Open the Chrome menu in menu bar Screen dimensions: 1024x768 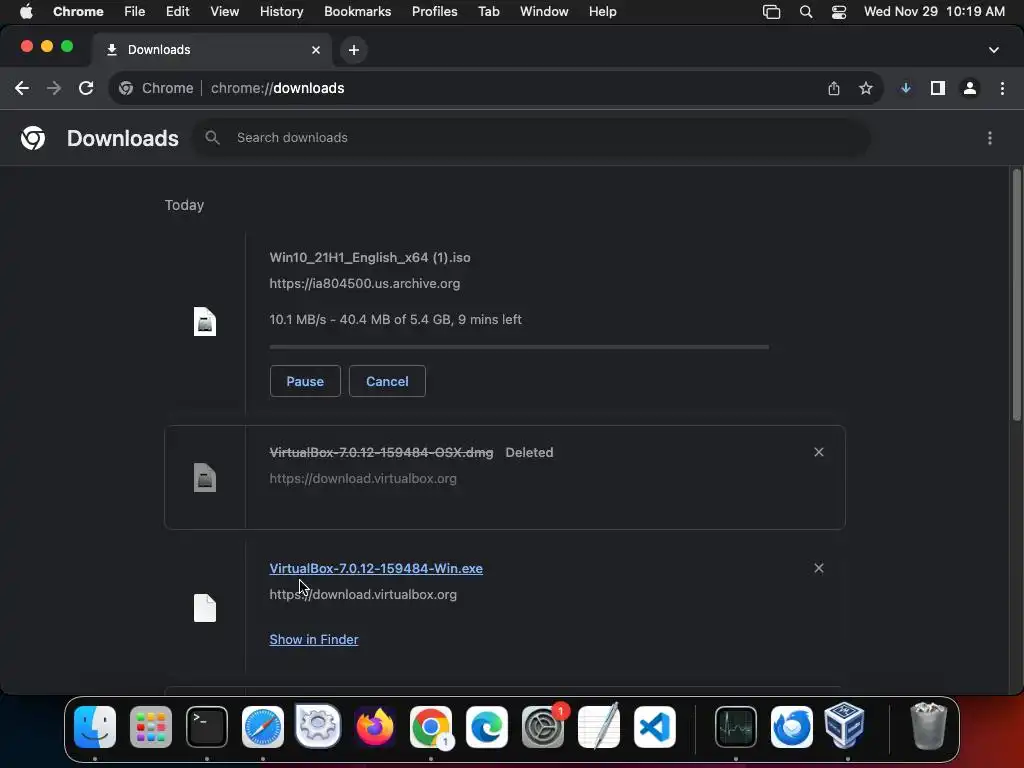(x=78, y=12)
